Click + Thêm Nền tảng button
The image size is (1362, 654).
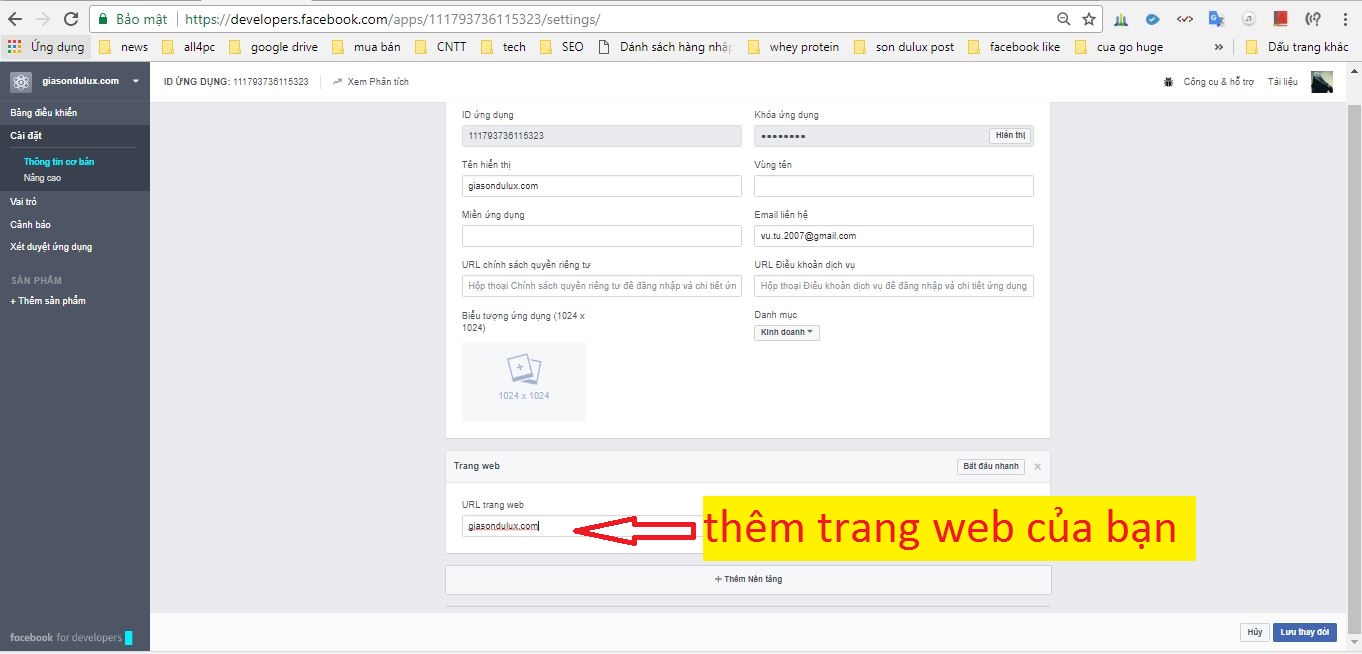tap(748, 580)
